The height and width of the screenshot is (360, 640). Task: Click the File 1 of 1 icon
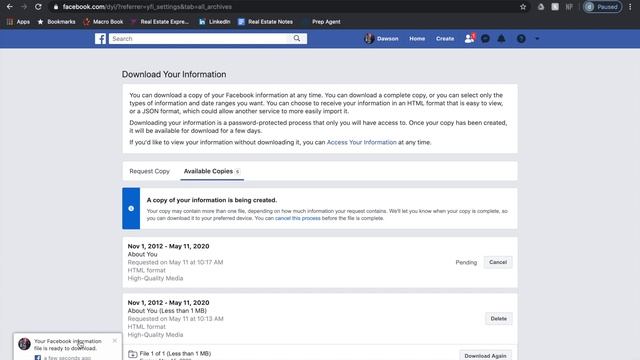[x=133, y=354]
